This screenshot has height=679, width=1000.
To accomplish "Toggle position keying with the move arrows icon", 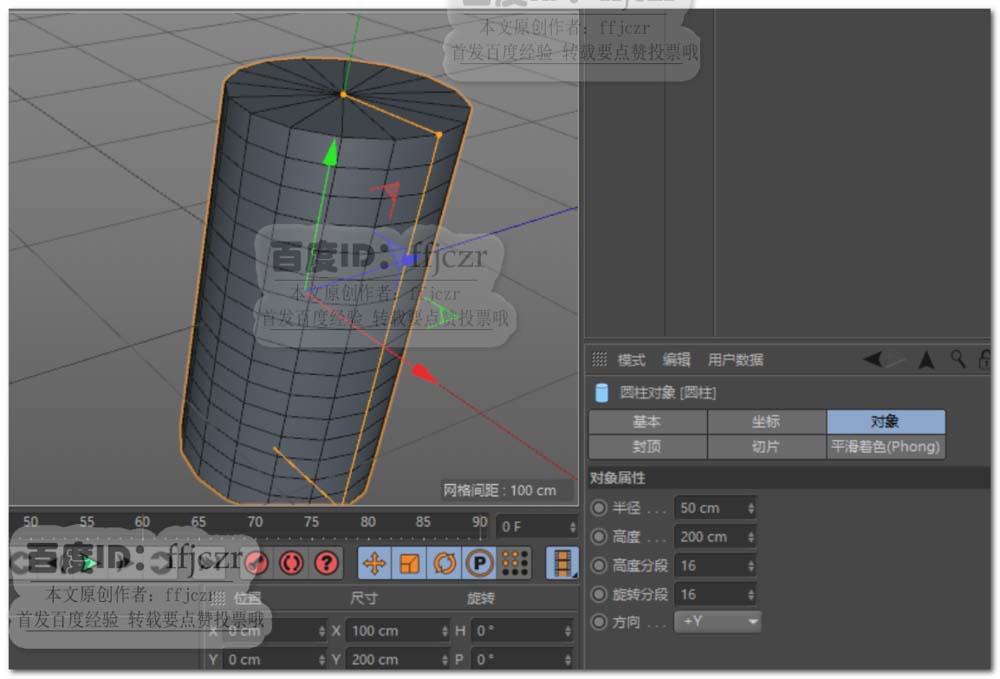I will coord(375,564).
